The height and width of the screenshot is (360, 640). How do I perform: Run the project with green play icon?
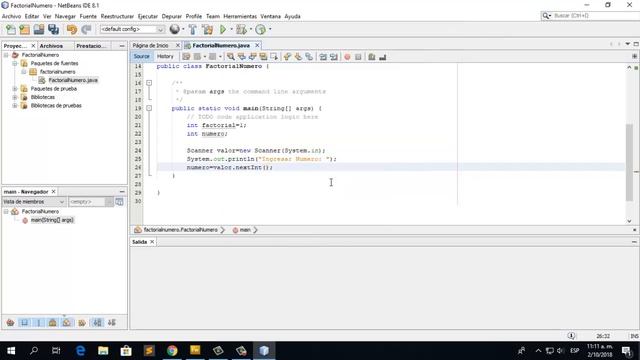pyautogui.click(x=223, y=29)
